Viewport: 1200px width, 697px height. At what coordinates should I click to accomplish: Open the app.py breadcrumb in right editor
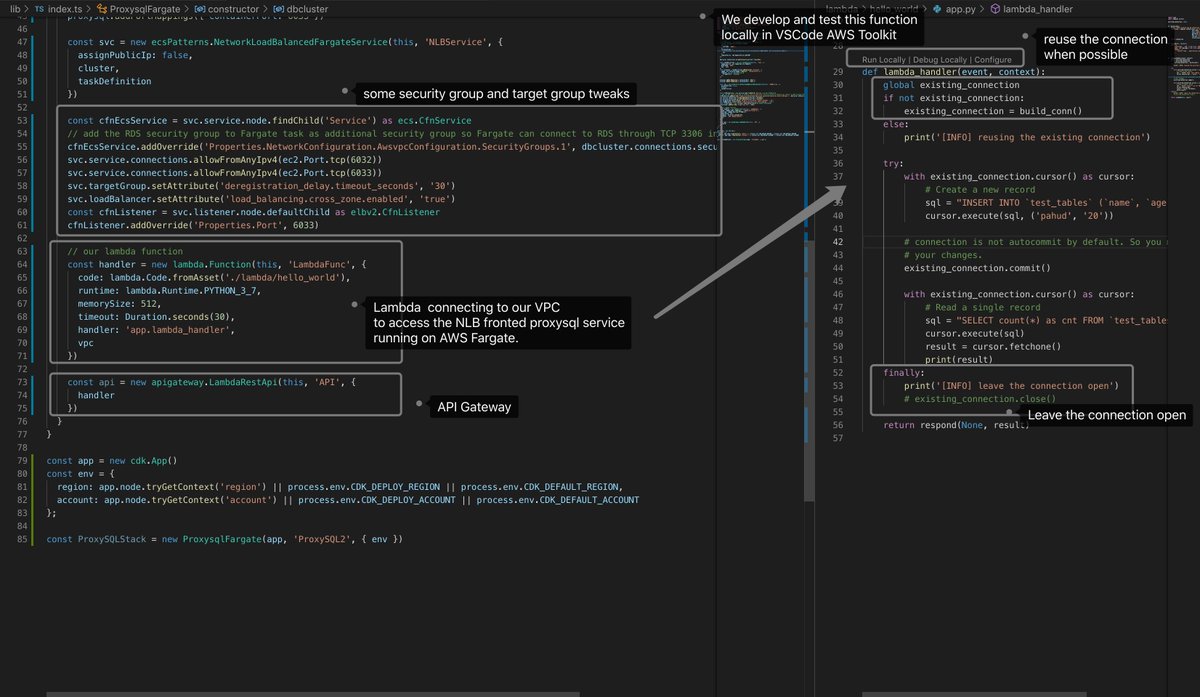tap(952, 8)
